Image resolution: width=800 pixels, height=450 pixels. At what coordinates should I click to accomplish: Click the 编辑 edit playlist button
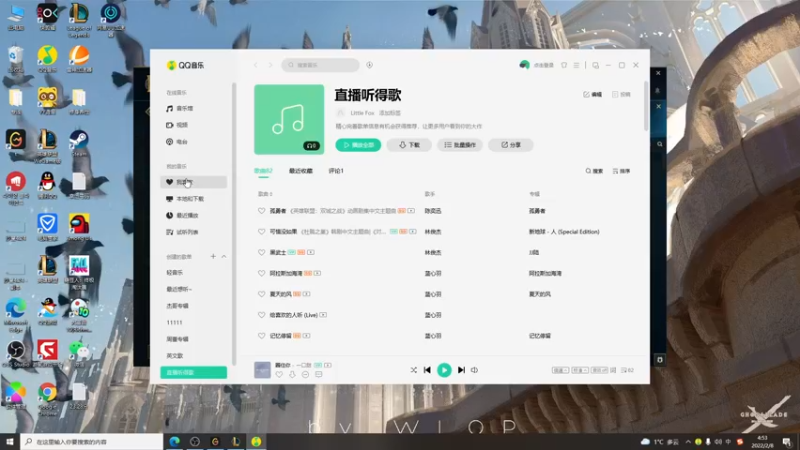pos(593,94)
